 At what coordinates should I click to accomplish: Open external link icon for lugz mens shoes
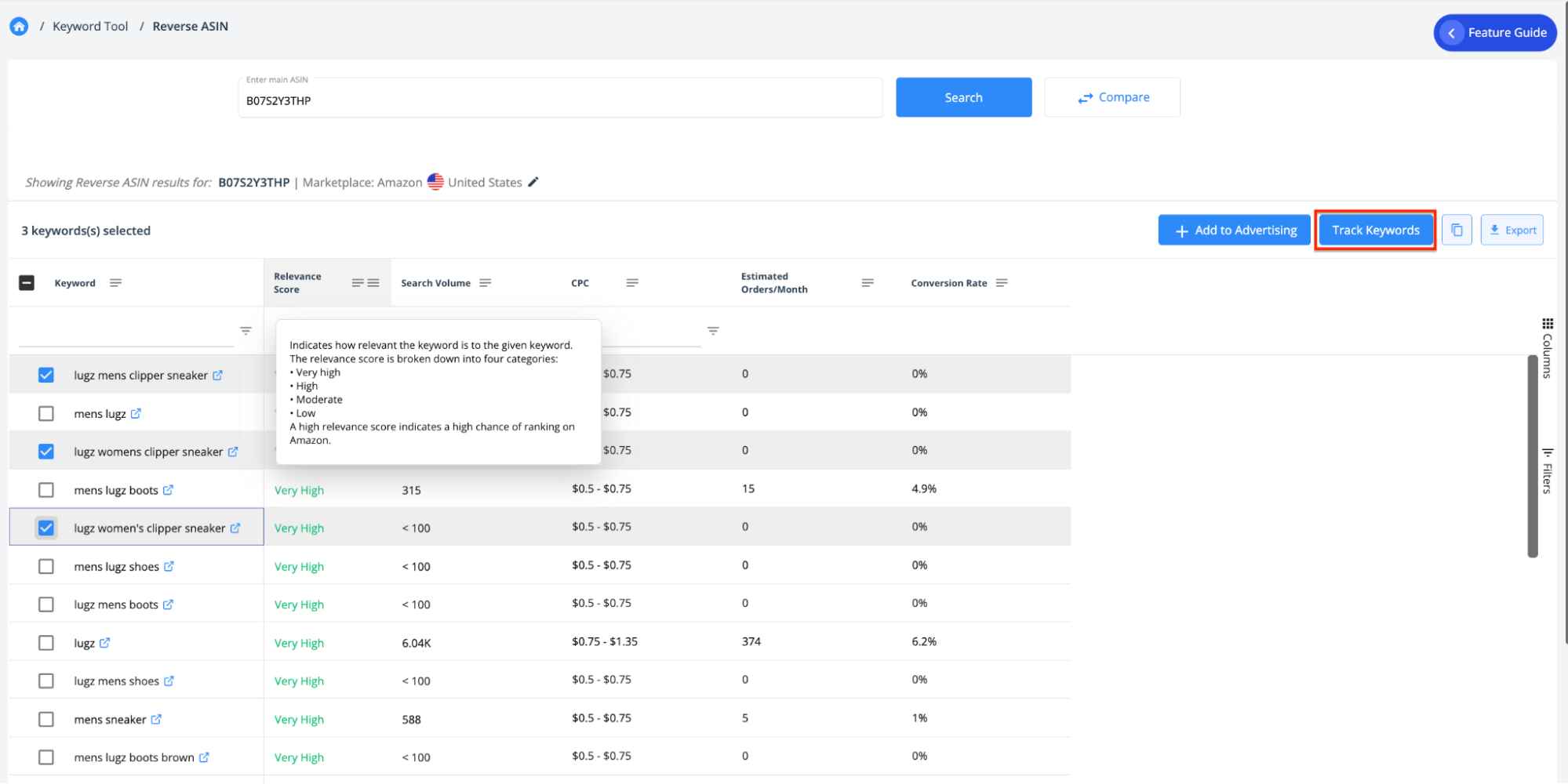(169, 681)
